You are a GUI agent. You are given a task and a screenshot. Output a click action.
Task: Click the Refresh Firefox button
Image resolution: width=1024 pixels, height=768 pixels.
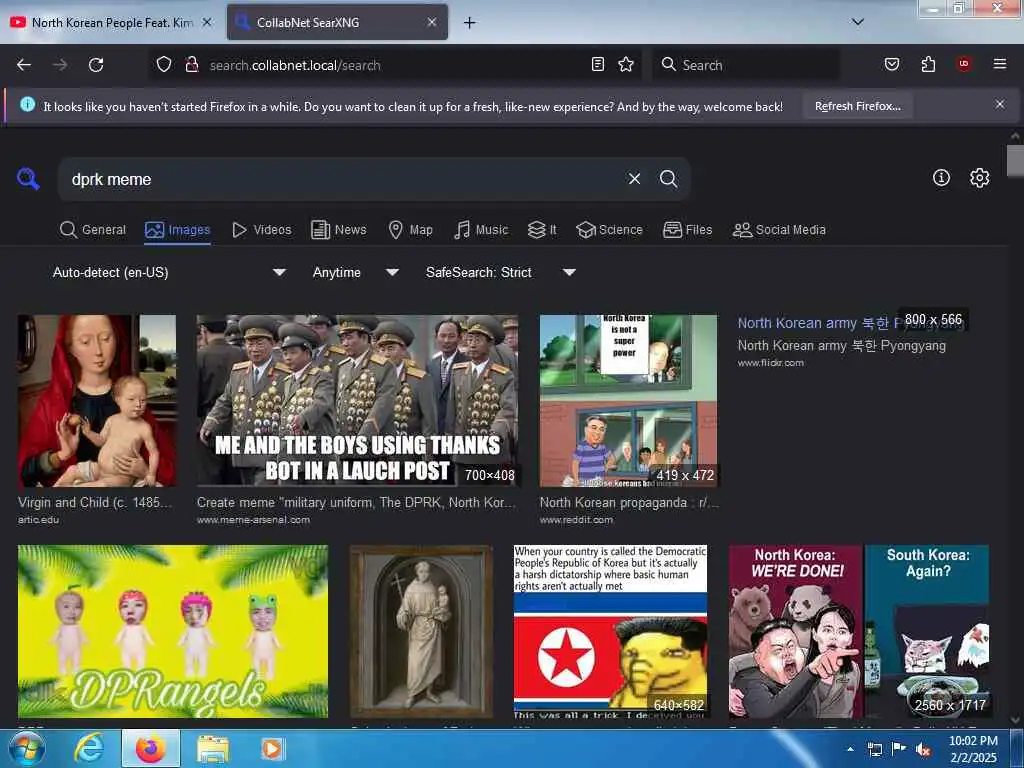[857, 106]
